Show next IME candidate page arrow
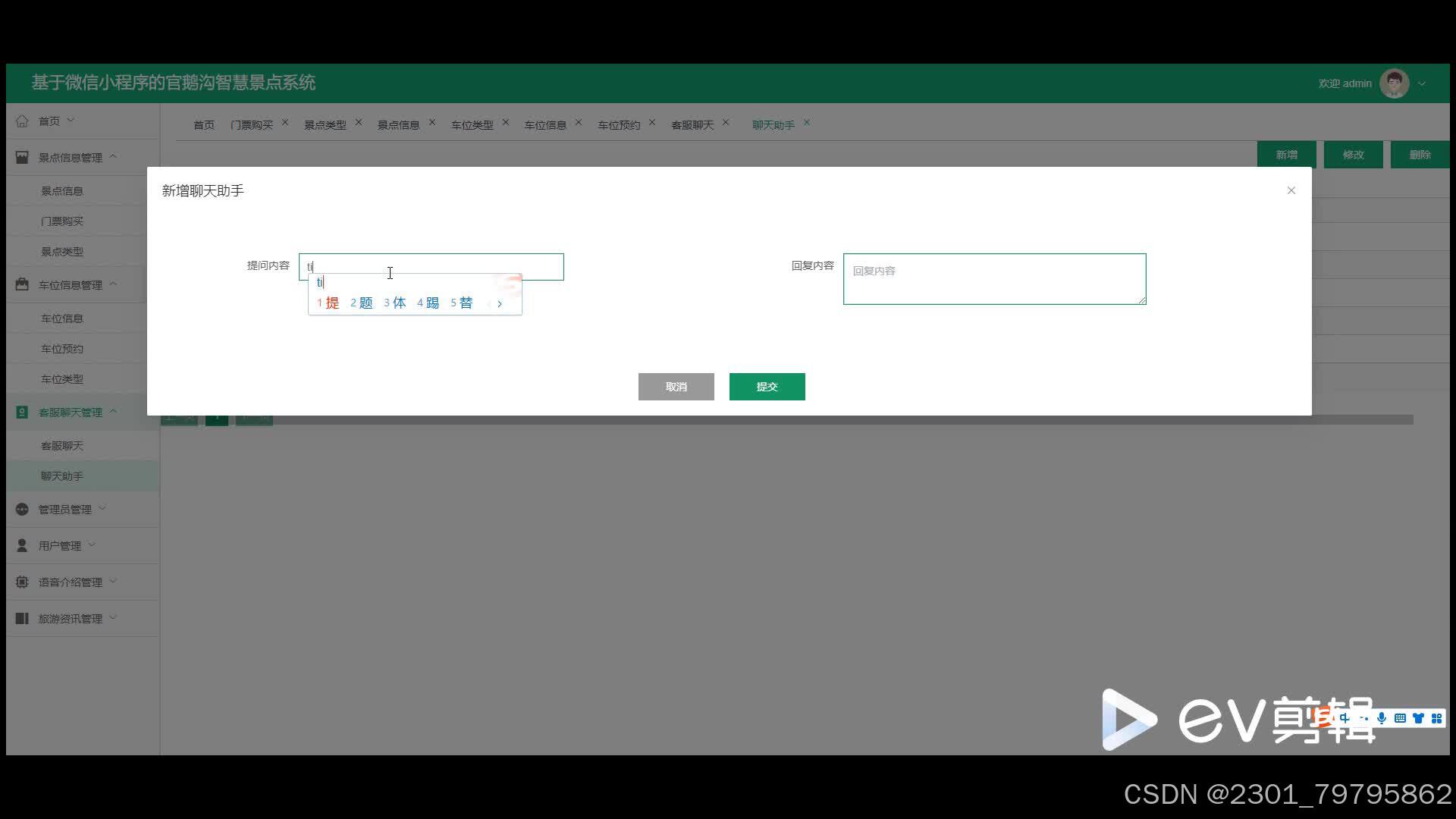This screenshot has width=1456, height=819. pos(500,303)
